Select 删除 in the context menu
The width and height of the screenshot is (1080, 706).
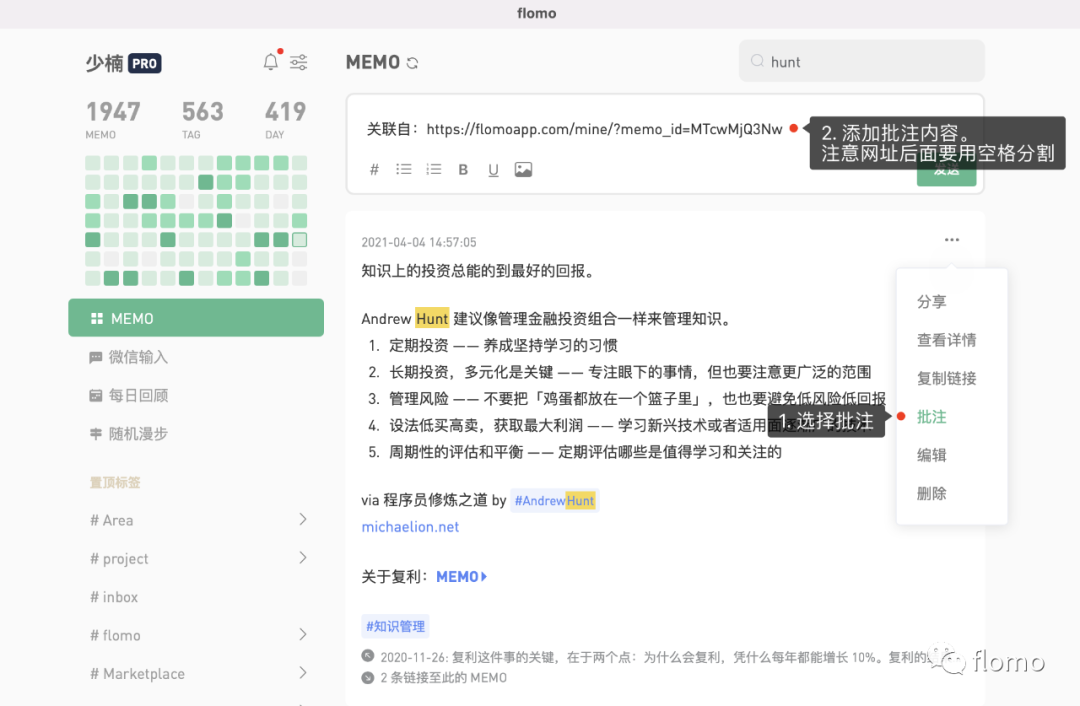(932, 493)
